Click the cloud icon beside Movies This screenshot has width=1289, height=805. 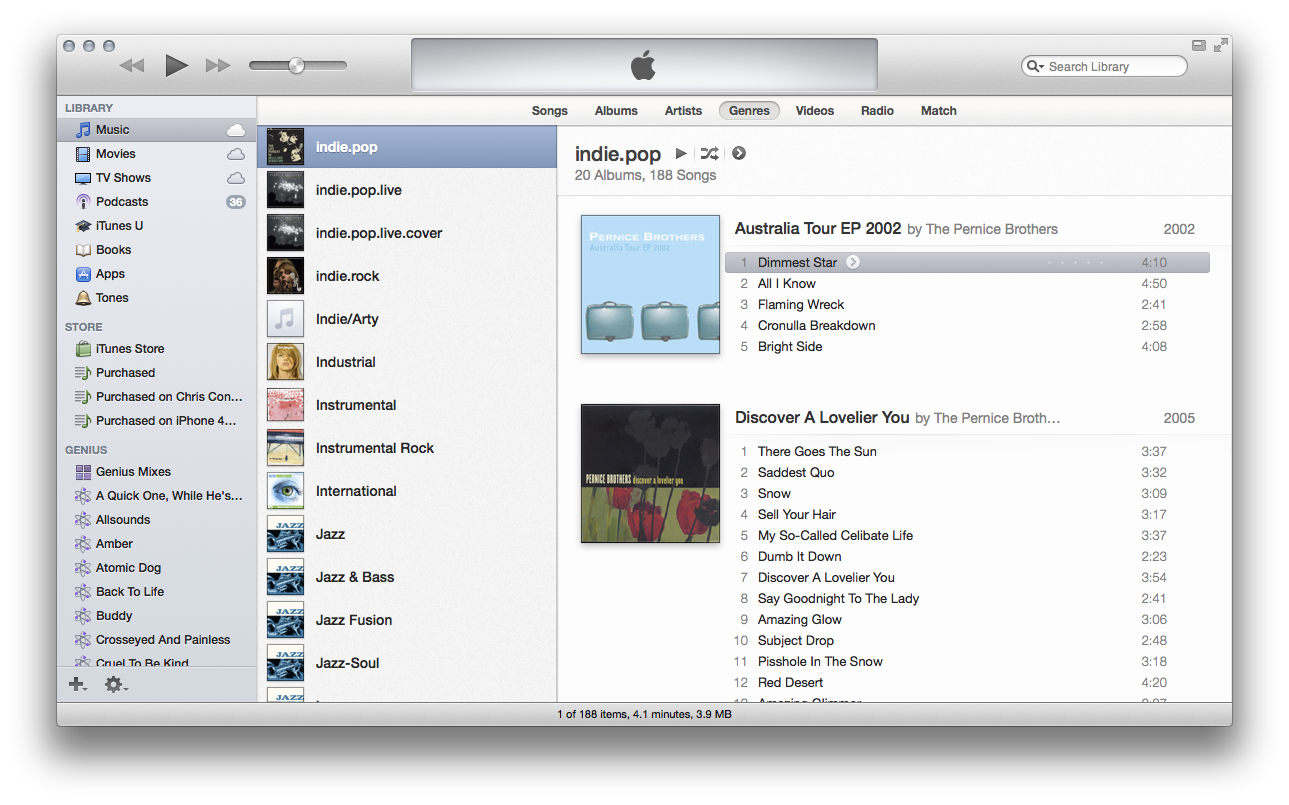(x=236, y=154)
